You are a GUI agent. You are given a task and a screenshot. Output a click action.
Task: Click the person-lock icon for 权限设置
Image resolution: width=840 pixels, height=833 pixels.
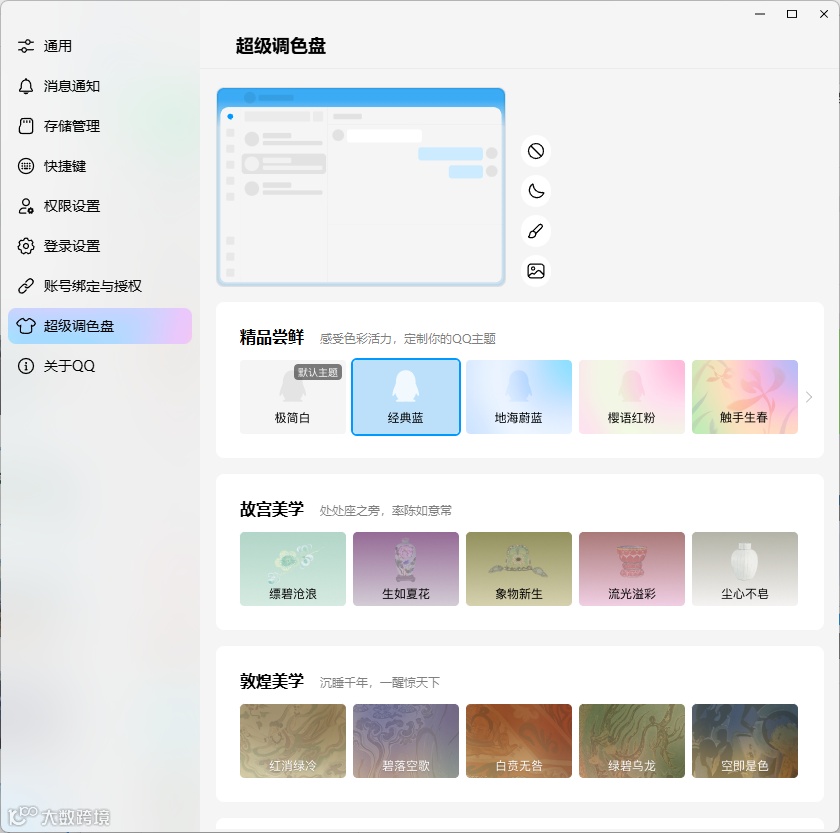pos(26,206)
